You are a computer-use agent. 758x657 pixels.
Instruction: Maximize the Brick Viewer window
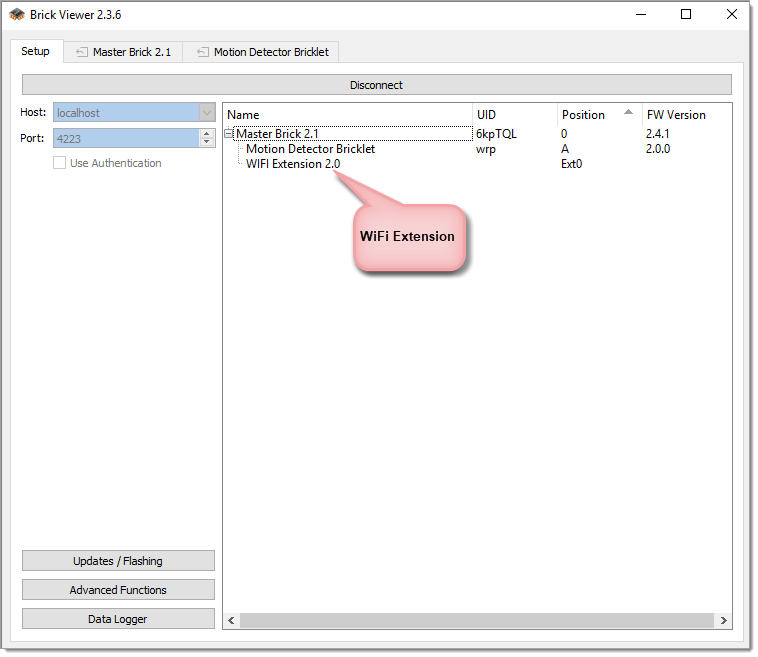pos(686,15)
